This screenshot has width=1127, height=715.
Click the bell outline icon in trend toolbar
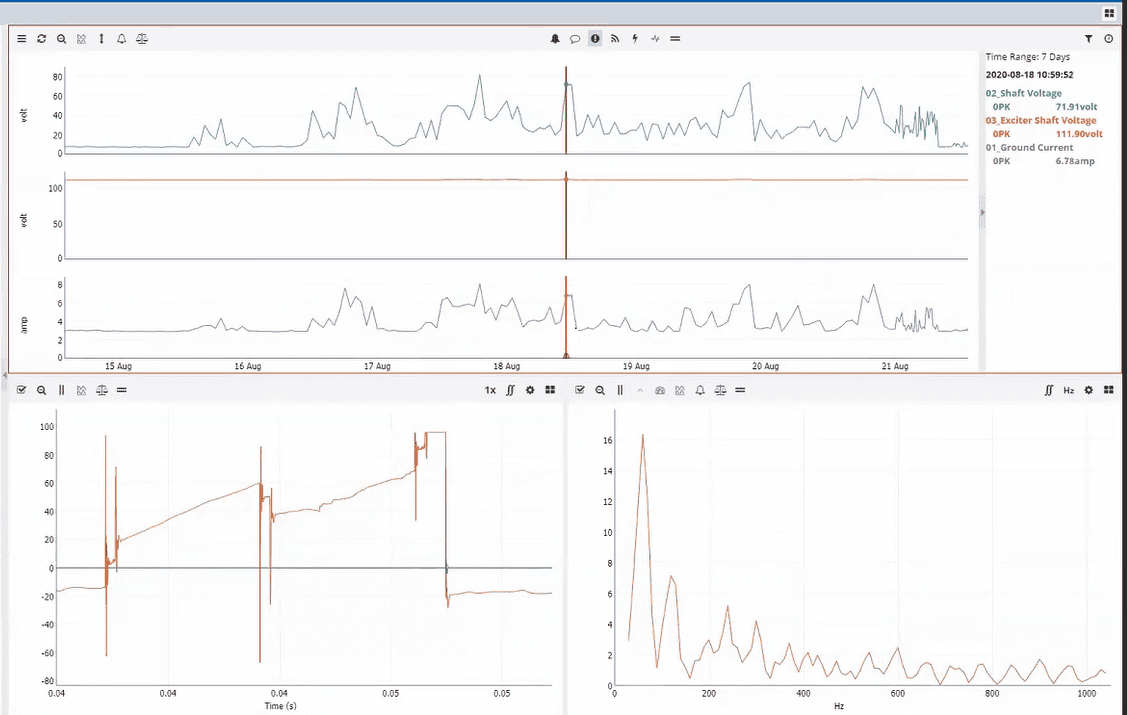point(121,39)
